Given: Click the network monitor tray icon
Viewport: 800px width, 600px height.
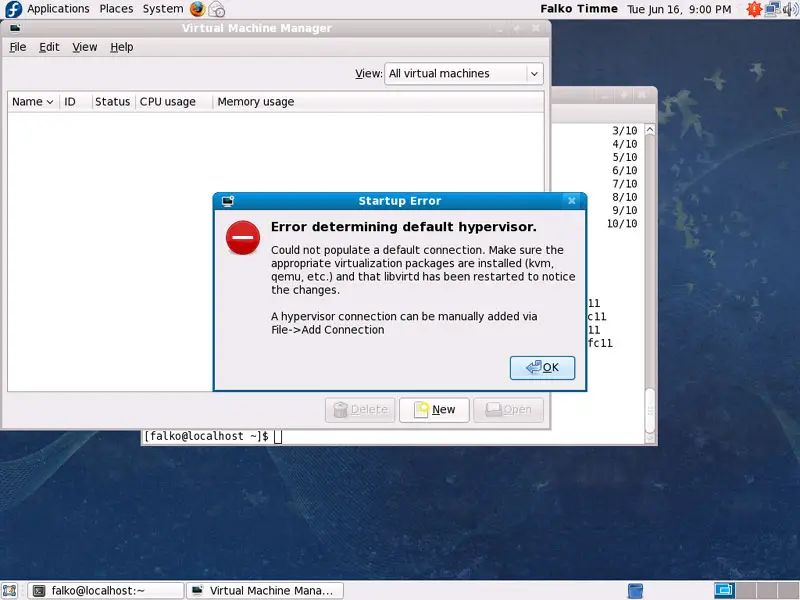Looking at the screenshot, I should point(772,9).
